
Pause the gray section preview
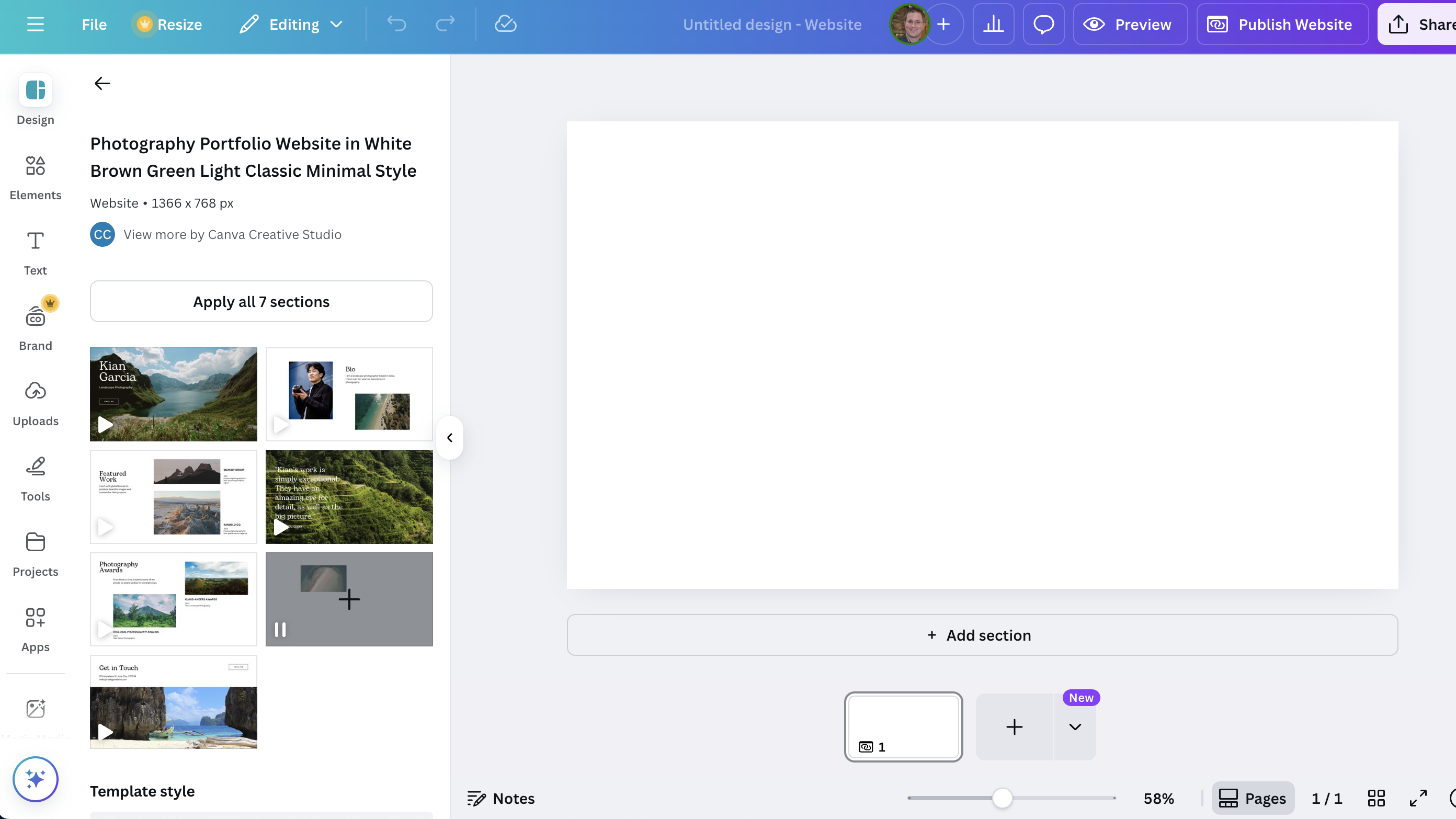point(280,630)
